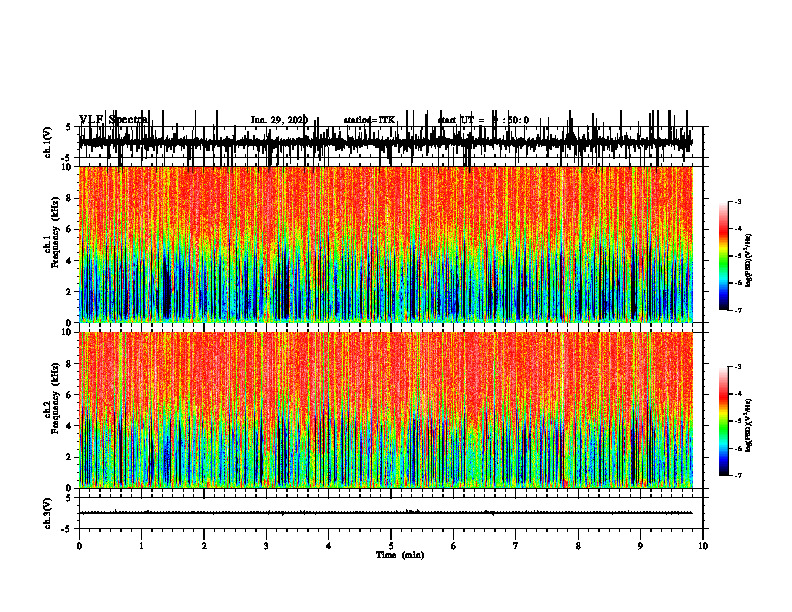Click the time axis tick label '3'

pos(266,546)
